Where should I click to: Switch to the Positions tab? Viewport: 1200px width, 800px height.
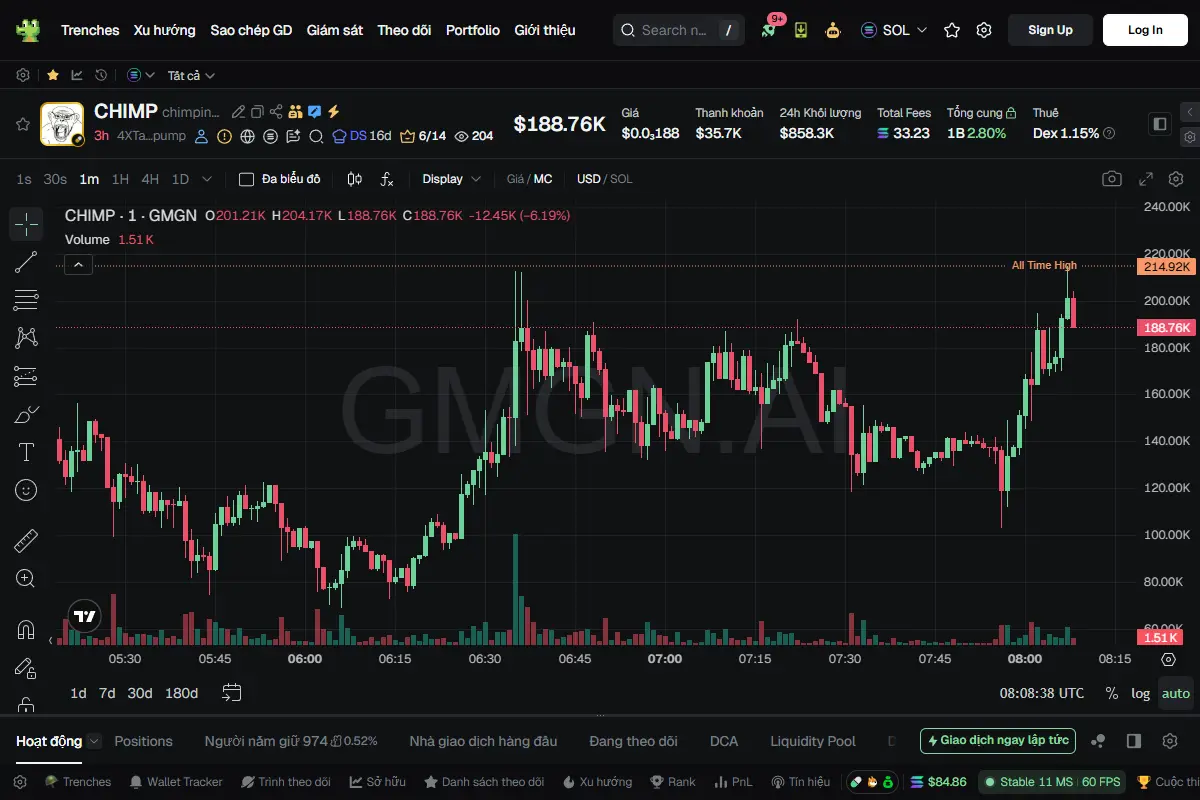(x=143, y=741)
